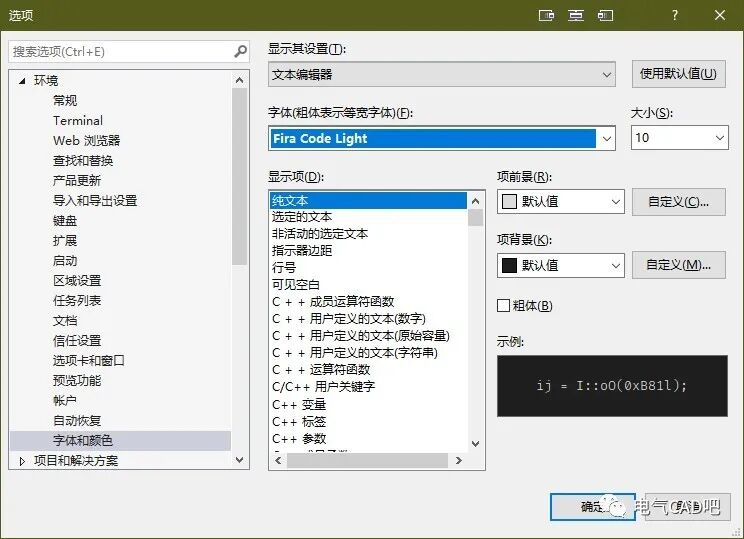The height and width of the screenshot is (539, 744).
Task: Select 启动 in options tree
Action: tap(65, 260)
